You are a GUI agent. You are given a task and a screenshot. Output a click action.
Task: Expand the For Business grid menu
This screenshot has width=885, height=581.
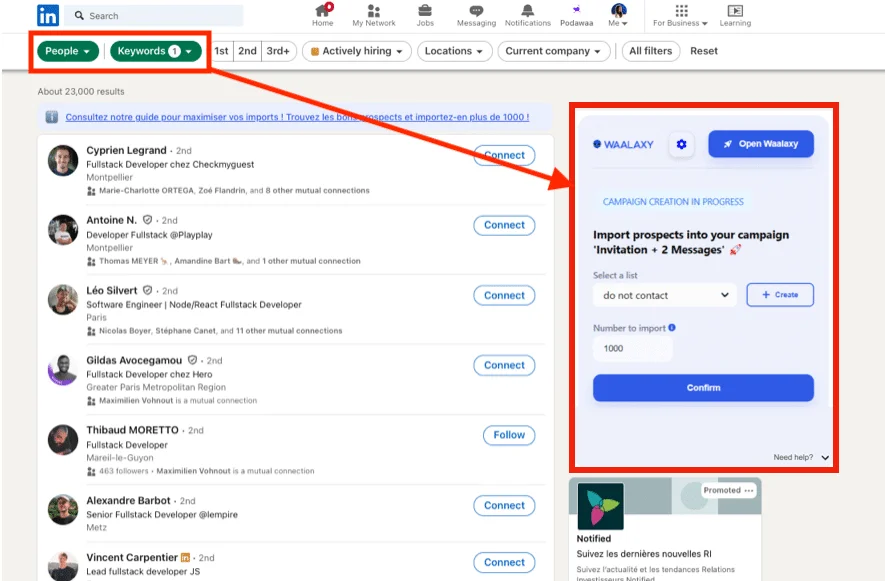click(x=681, y=15)
